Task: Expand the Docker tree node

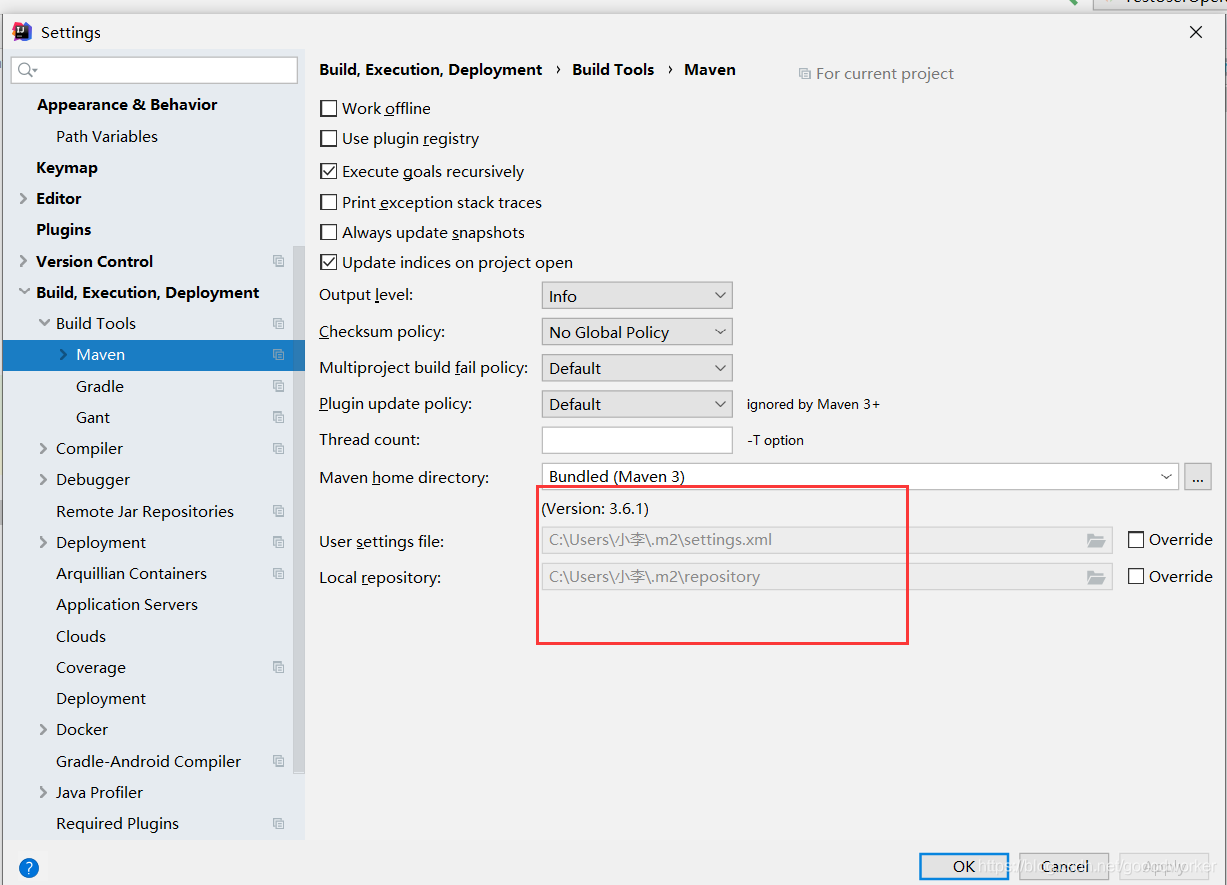Action: (x=43, y=729)
